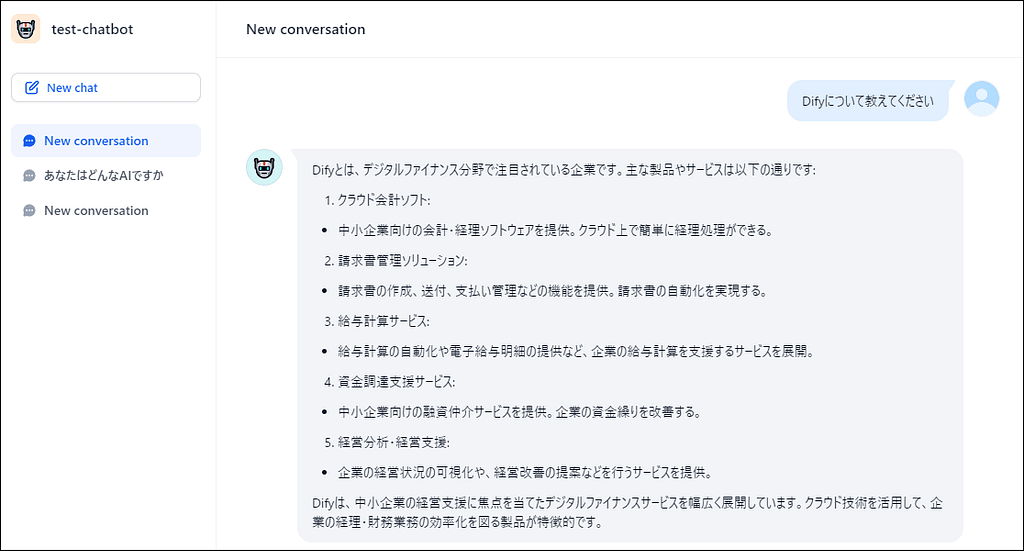Click the Difyについて教えてください message bubble
The height and width of the screenshot is (551, 1024).
(867, 101)
